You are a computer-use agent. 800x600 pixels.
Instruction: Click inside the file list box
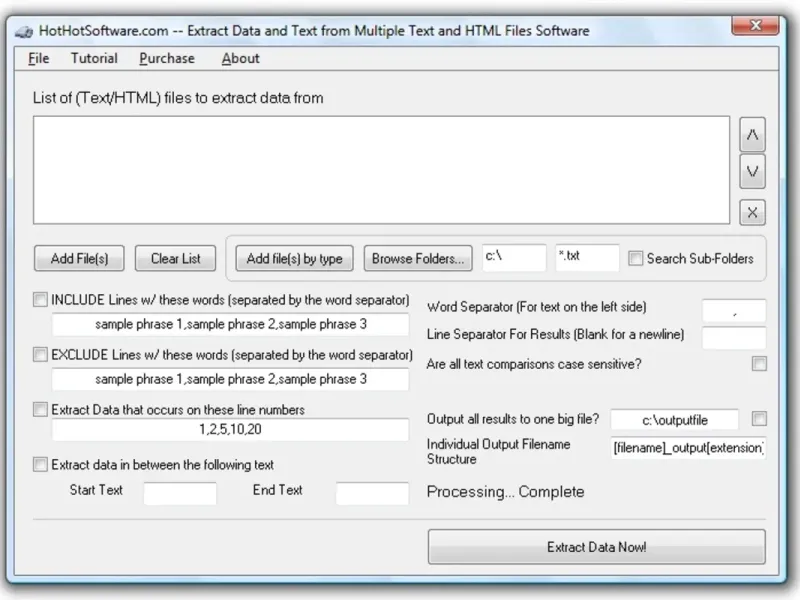coord(382,170)
